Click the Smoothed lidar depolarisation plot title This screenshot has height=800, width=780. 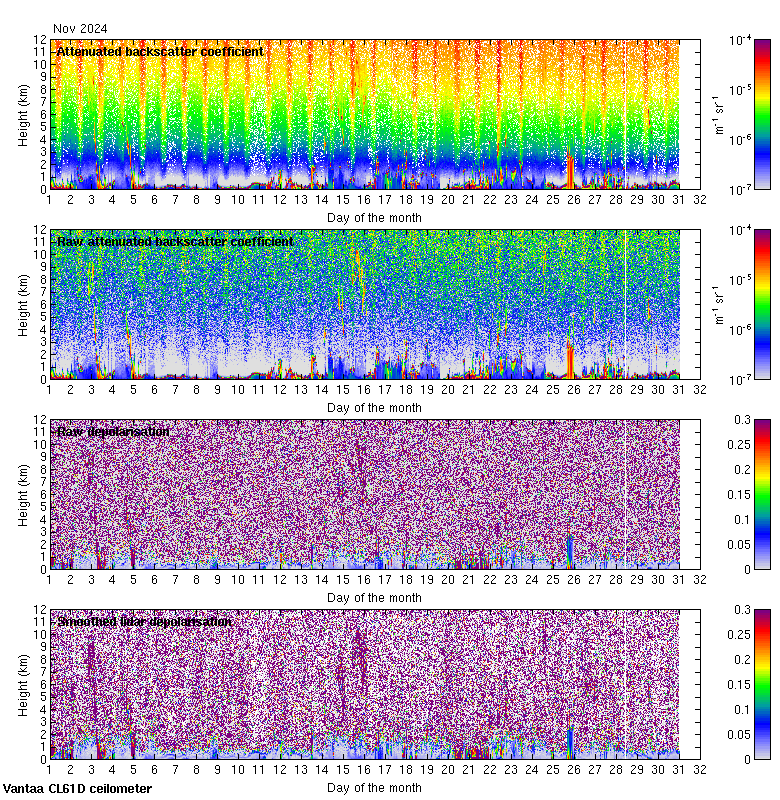coord(145,621)
